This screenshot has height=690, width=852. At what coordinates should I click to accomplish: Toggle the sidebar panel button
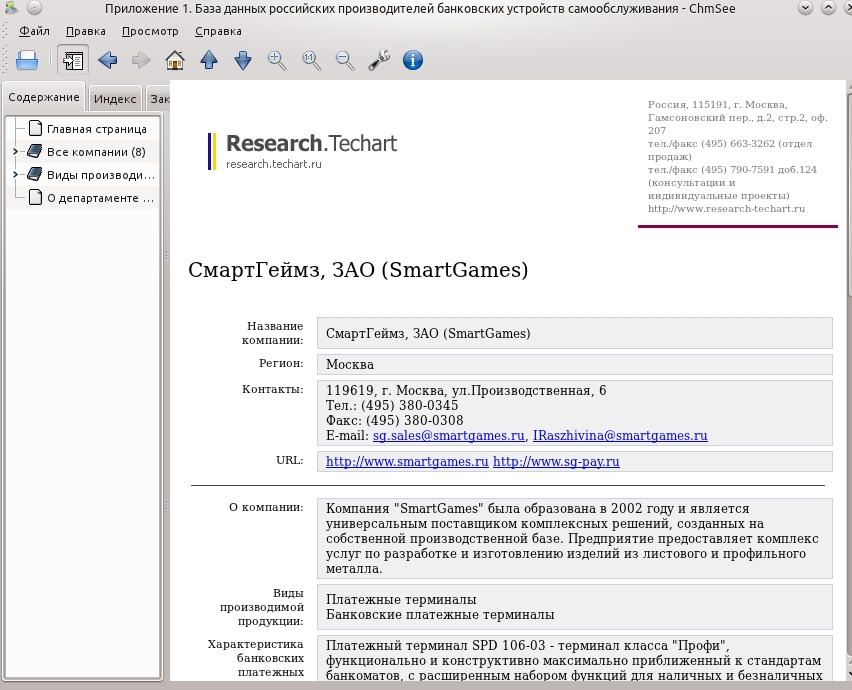coord(73,60)
